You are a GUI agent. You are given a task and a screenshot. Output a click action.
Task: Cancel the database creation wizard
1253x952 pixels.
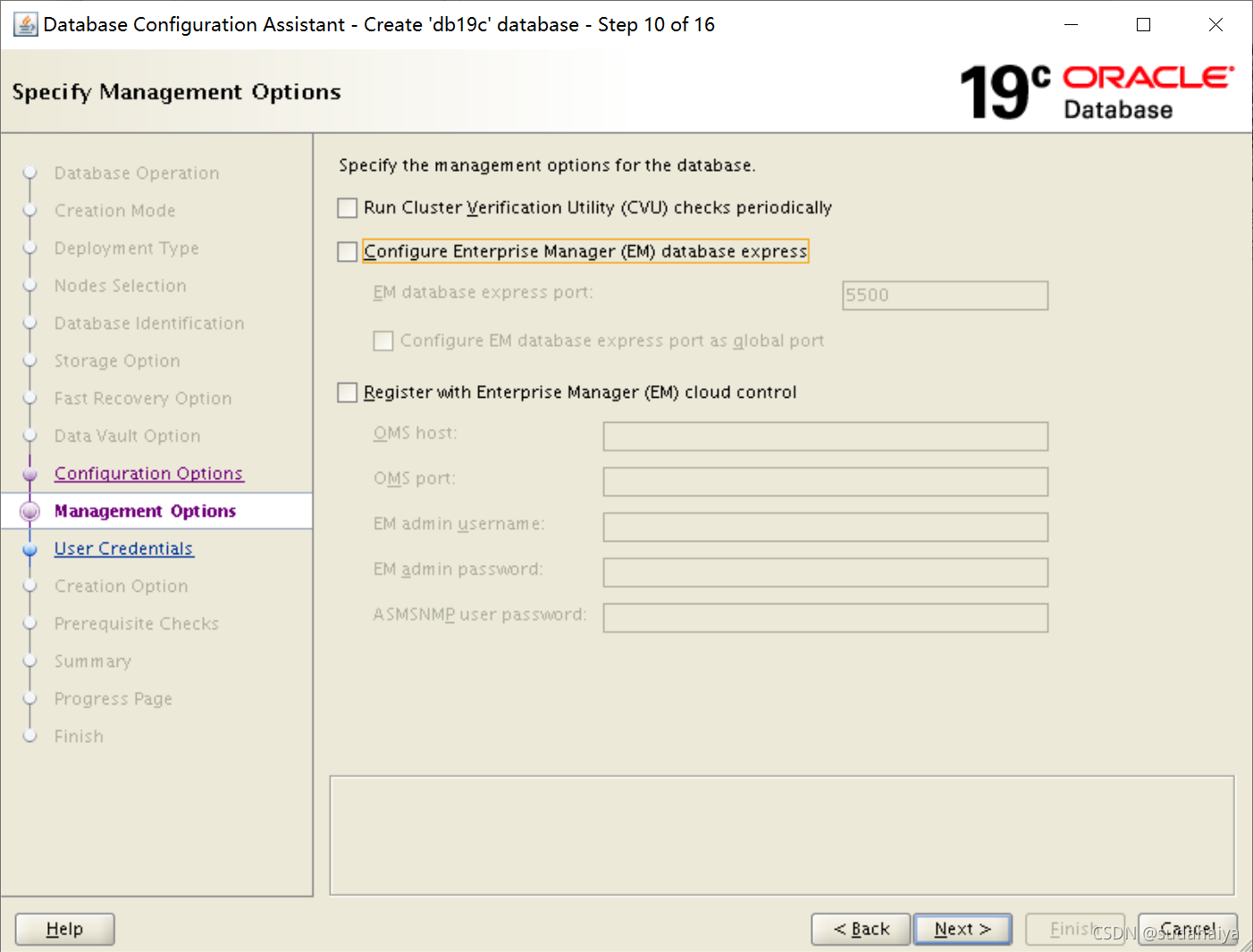click(x=1188, y=929)
